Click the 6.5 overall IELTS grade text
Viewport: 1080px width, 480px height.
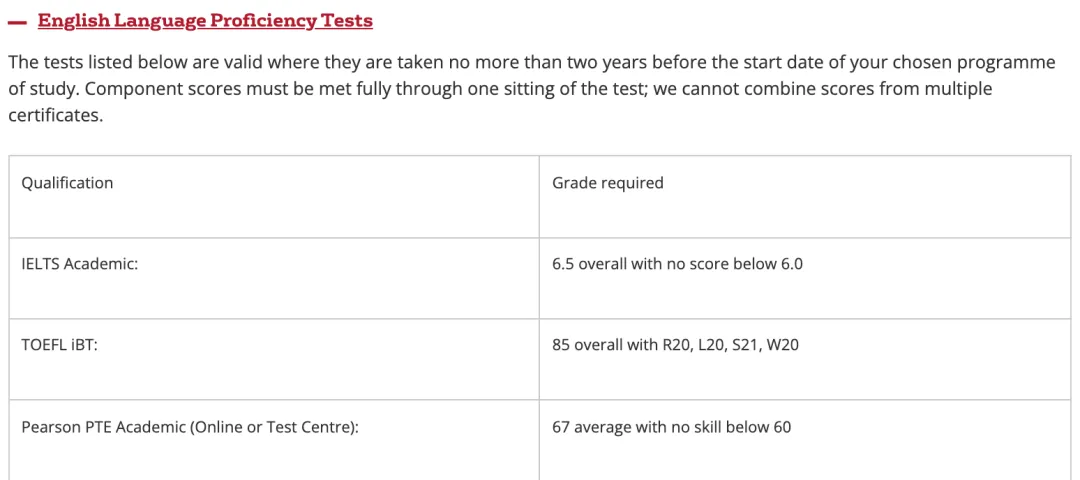click(x=677, y=264)
